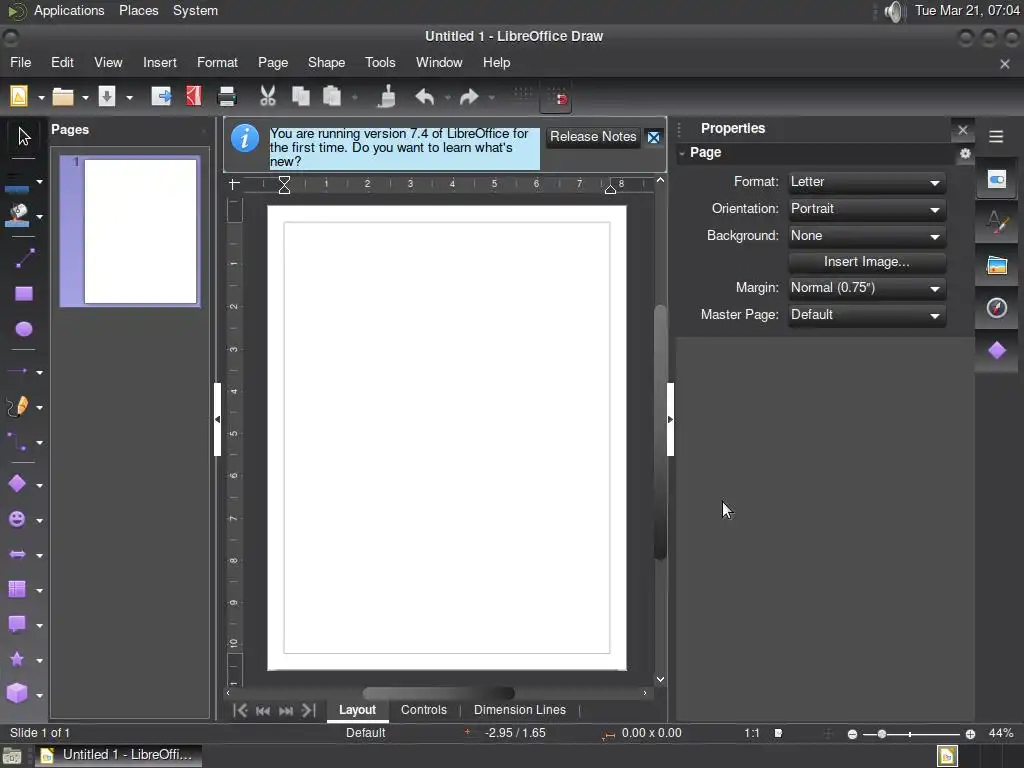This screenshot has height=768, width=1024.
Task: Open the Master Page dropdown
Action: (x=867, y=315)
